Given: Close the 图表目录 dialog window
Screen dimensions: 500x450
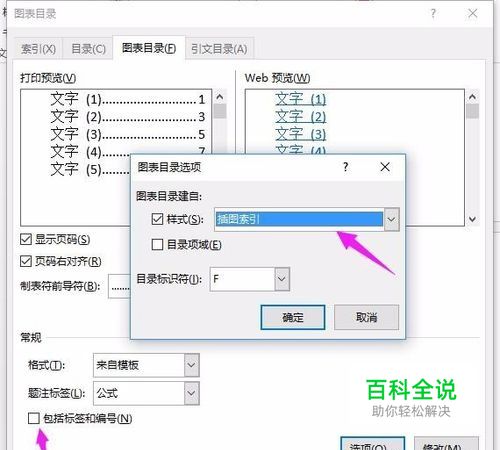Looking at the screenshot, I should click(472, 13).
